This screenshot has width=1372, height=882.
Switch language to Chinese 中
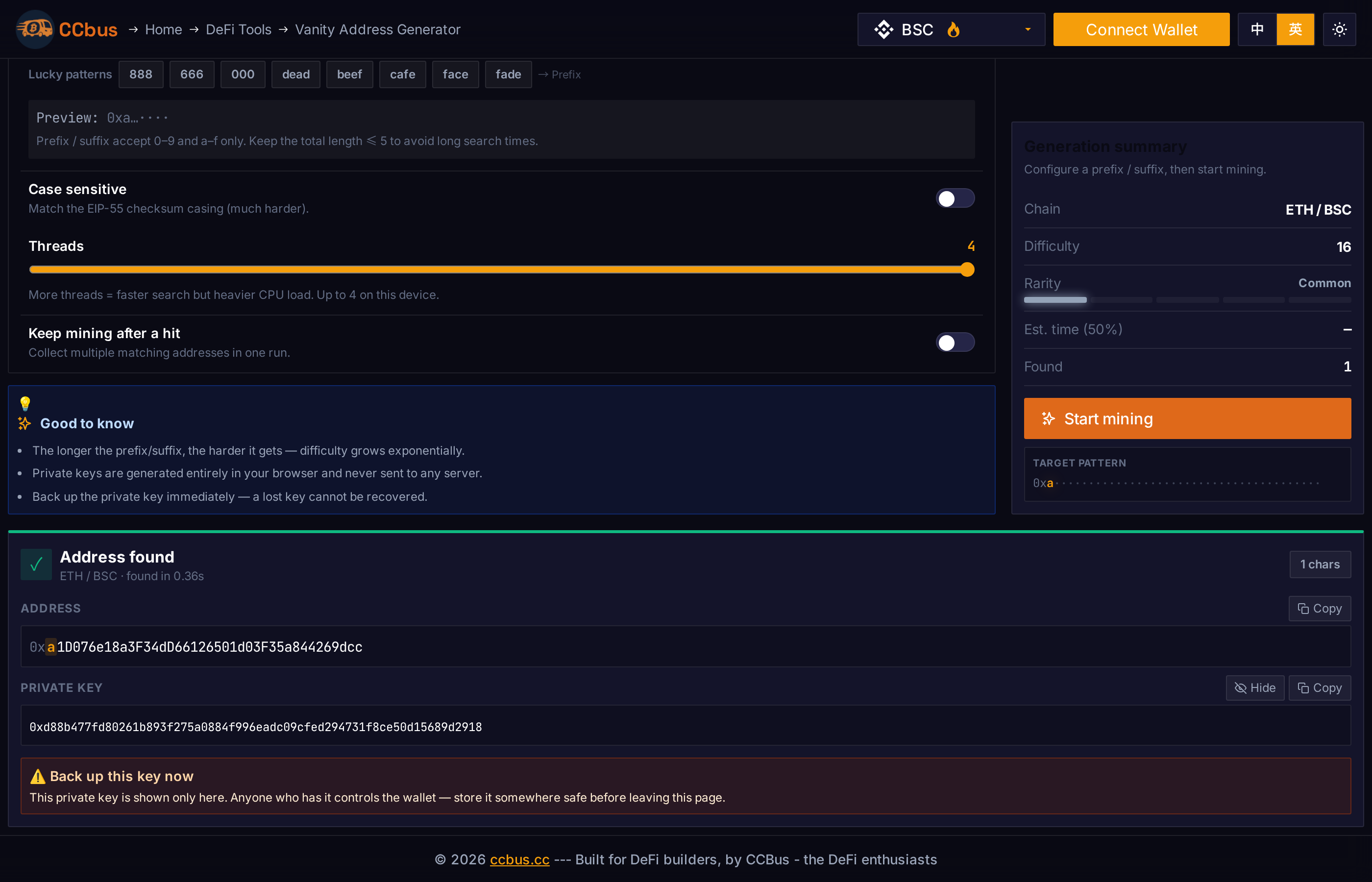click(x=1257, y=29)
